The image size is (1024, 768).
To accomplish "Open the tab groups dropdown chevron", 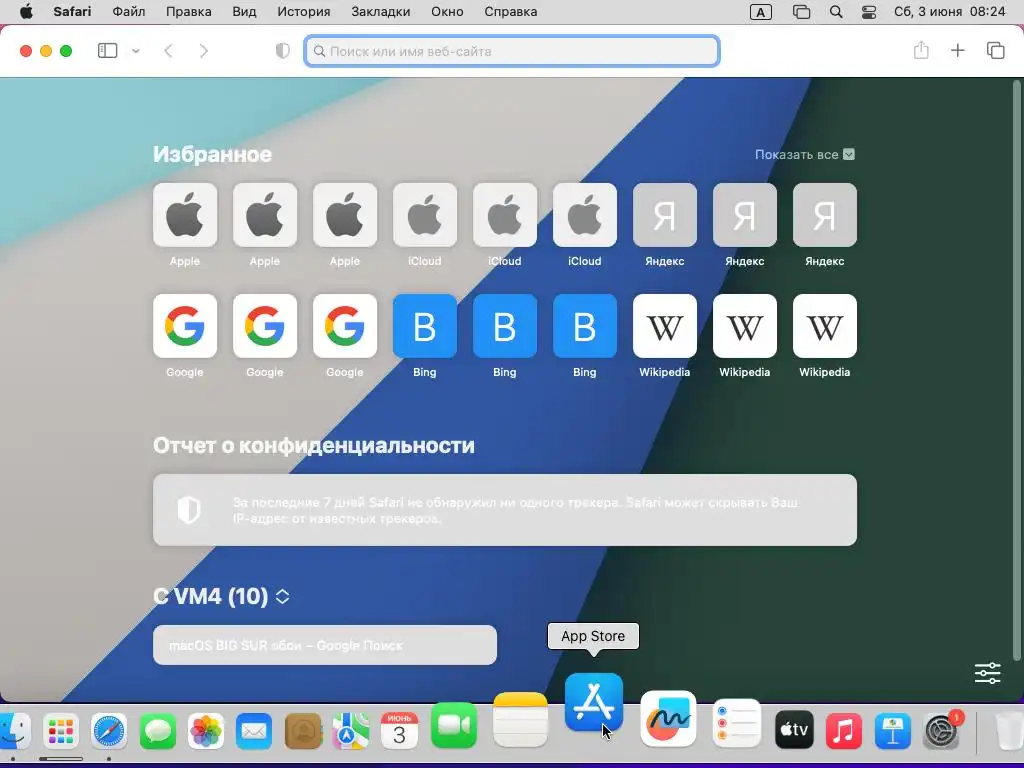I will 136,51.
